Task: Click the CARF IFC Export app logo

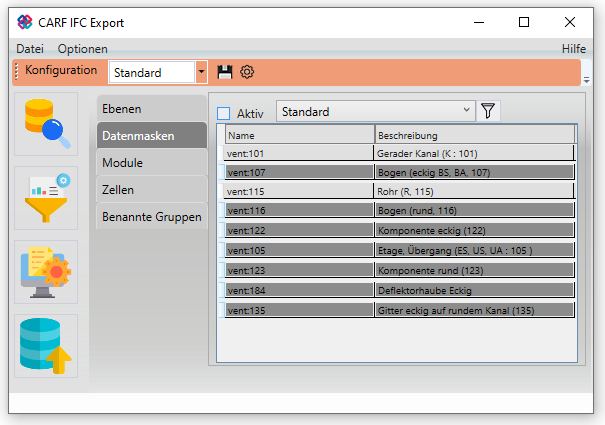Action: coord(25,22)
